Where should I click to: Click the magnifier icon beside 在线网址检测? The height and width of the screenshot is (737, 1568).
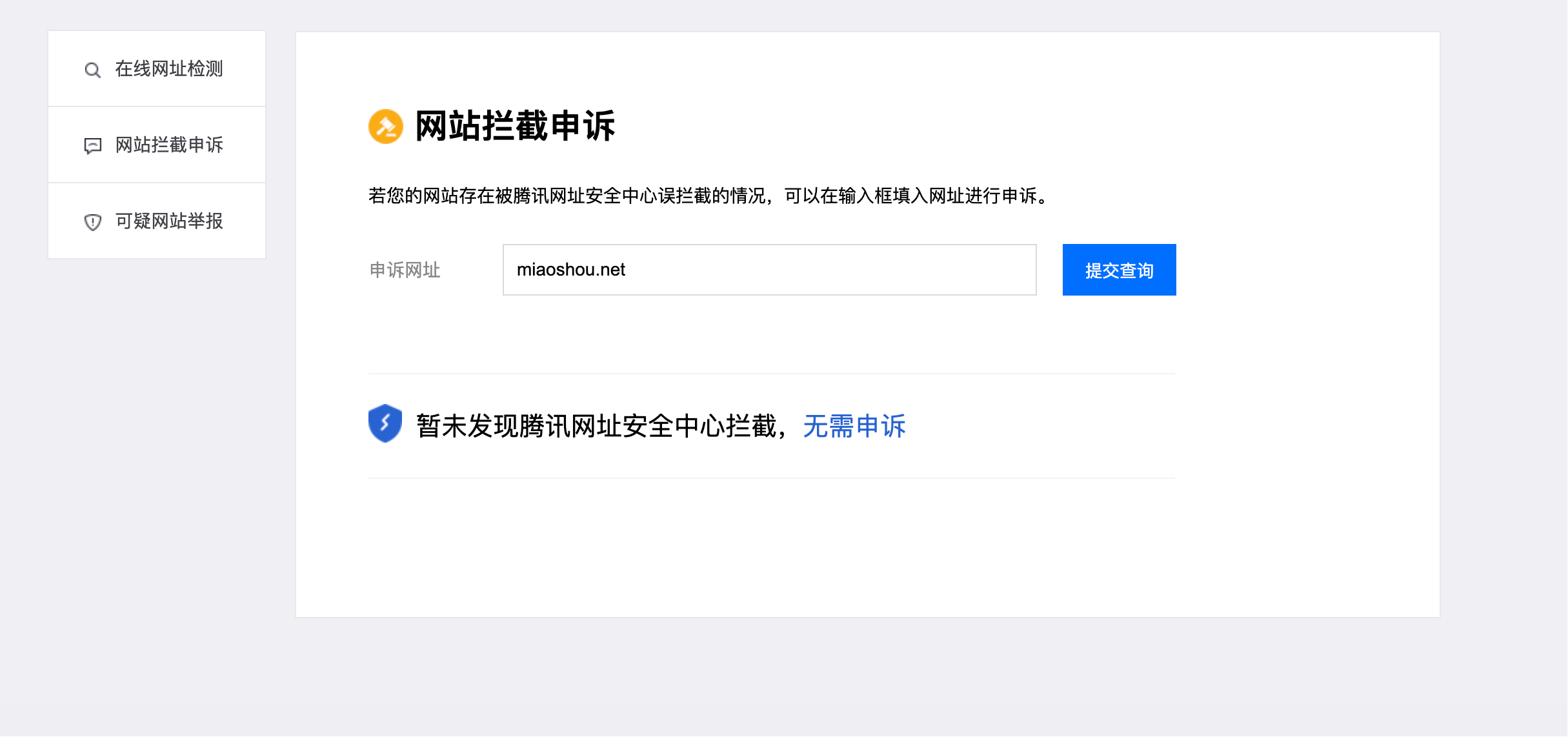tap(93, 70)
